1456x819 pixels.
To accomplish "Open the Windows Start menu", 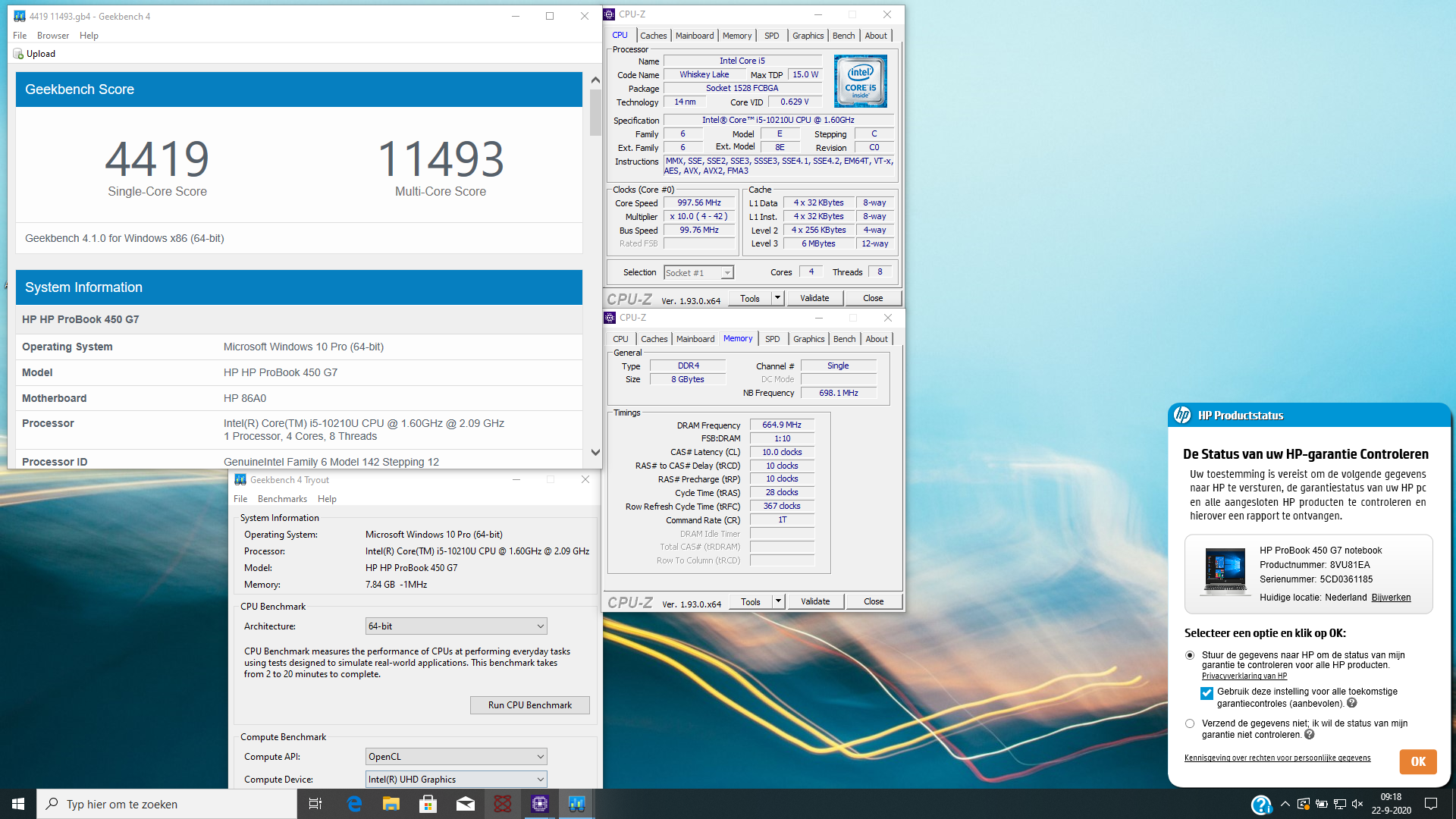I will point(18,804).
